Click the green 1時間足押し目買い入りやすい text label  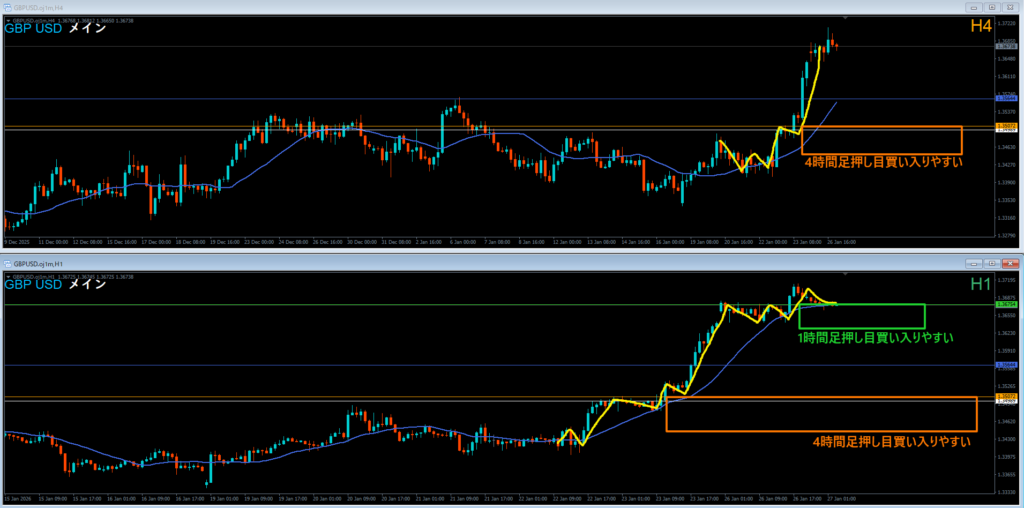[x=875, y=339]
